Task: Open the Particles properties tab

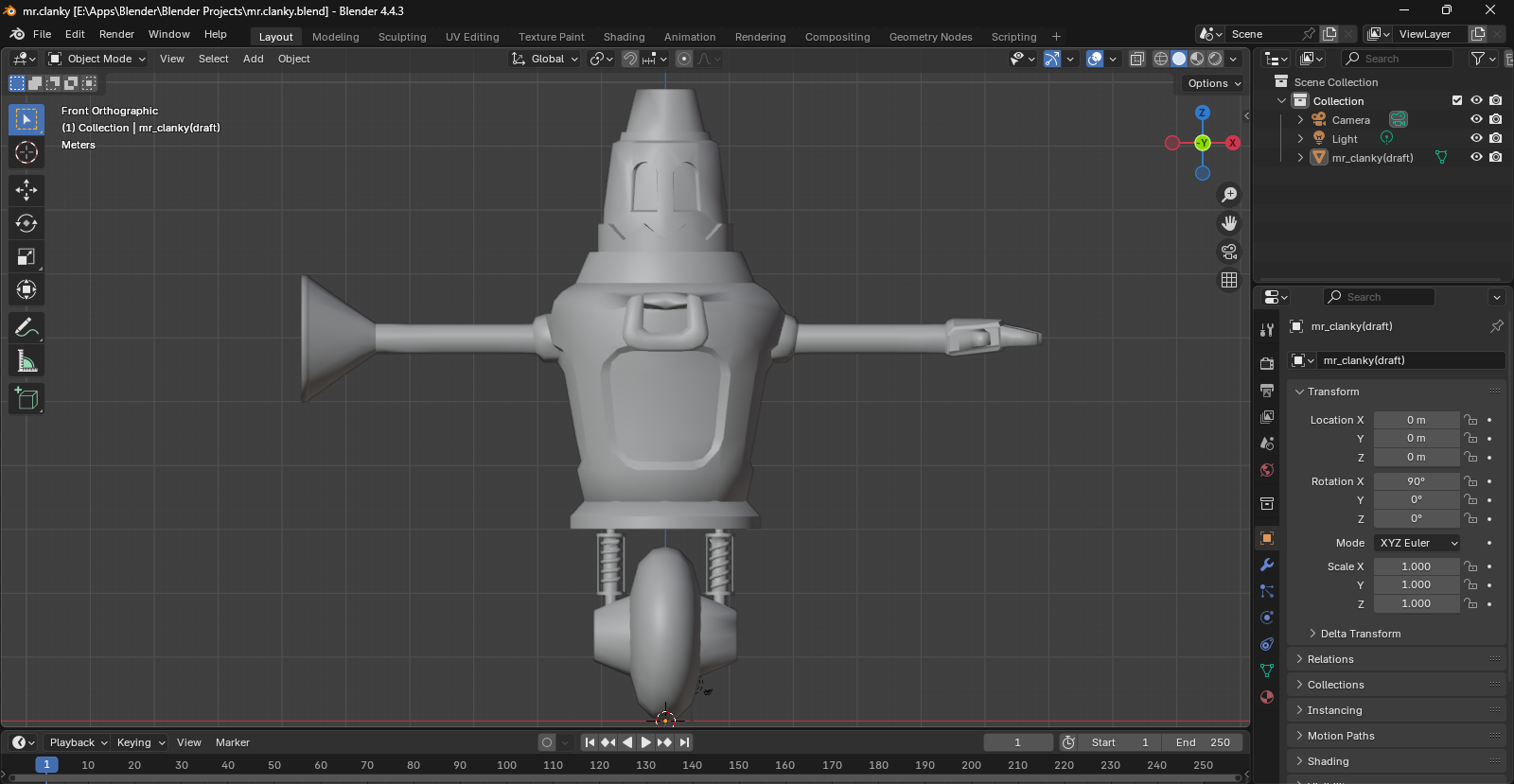Action: coord(1267,591)
